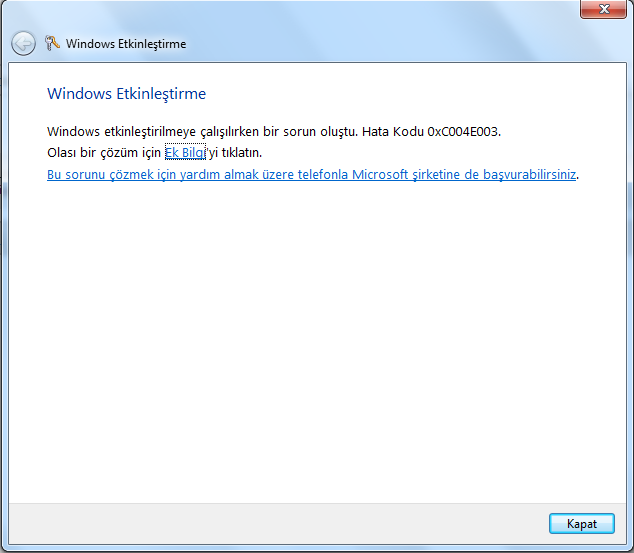
Task: Click the 'Olası bir çözüm için' text
Action: point(104,152)
